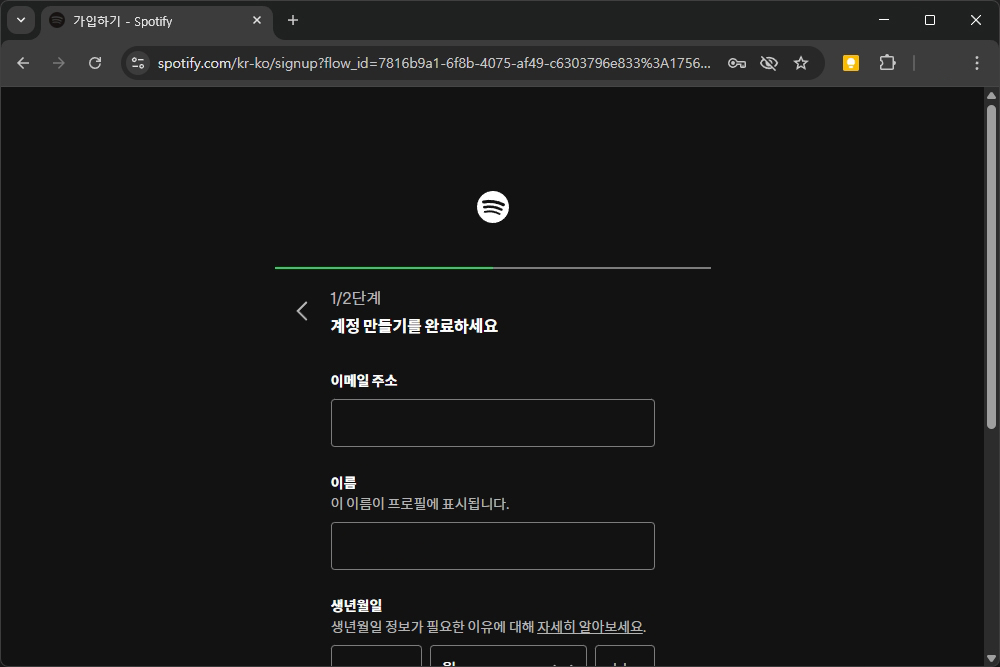
Task: Click the 이메일 주소 label
Action: point(364,381)
